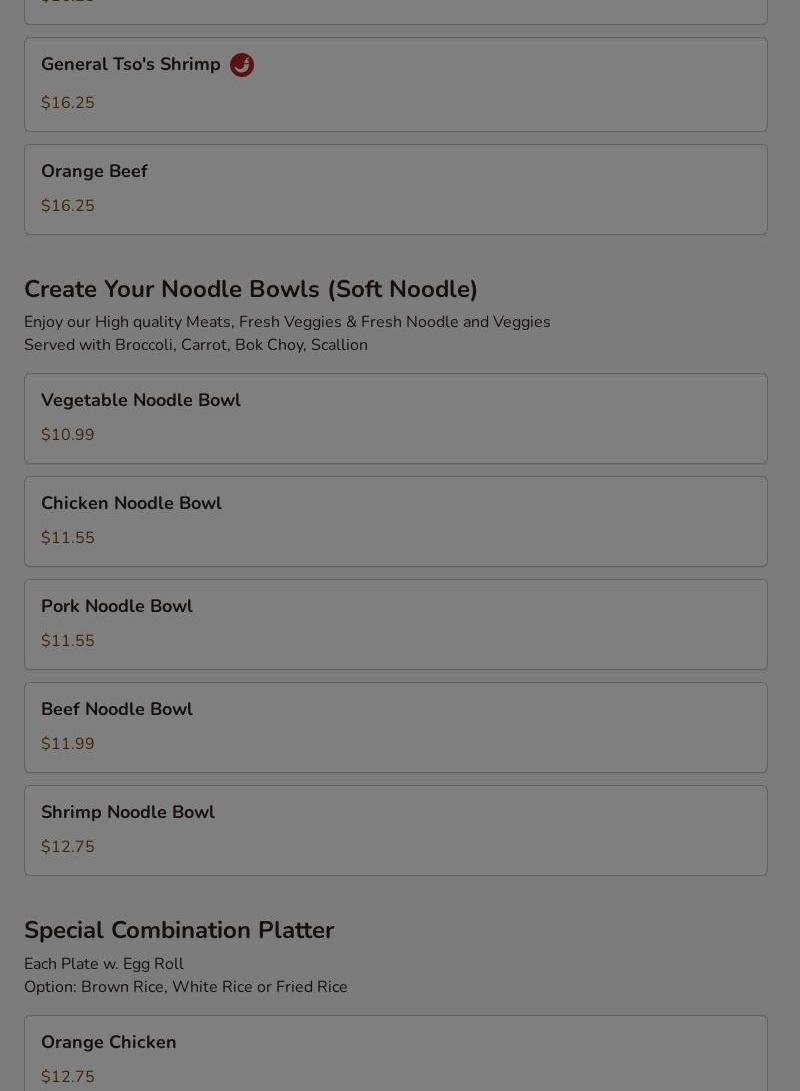Select the Pork Noodle Bowl card
The height and width of the screenshot is (1091, 800).
(x=396, y=624)
